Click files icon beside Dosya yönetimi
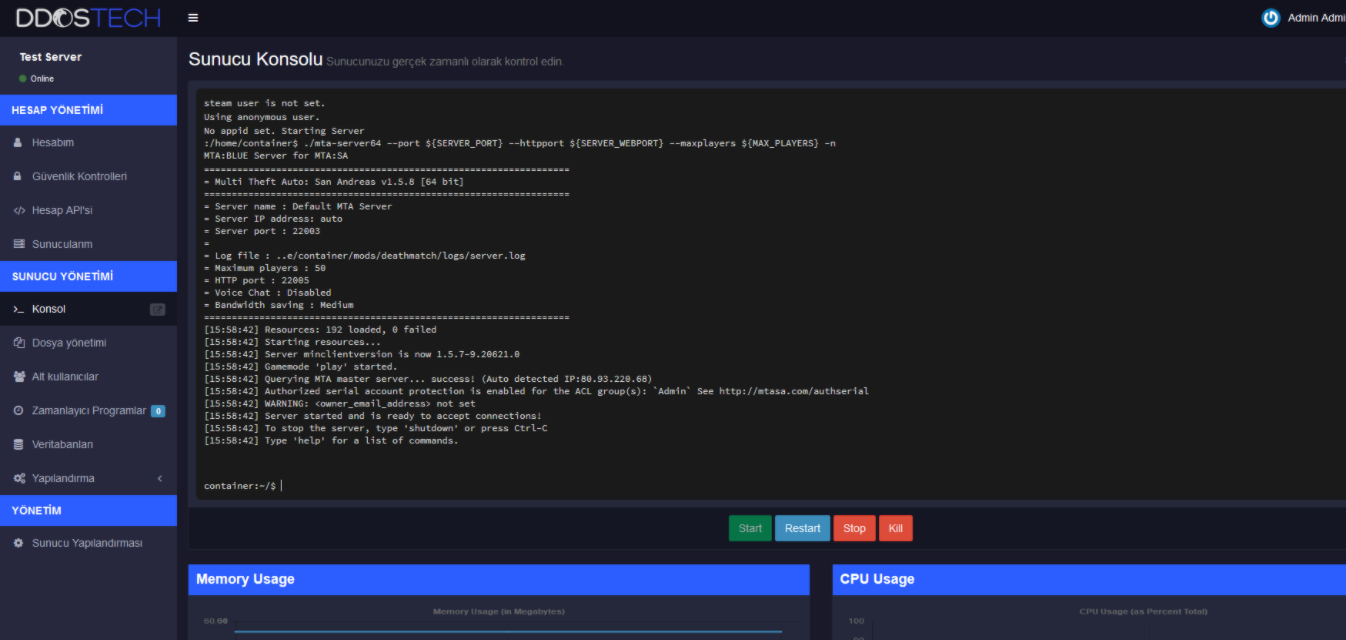This screenshot has height=640, width=1346. [19, 343]
